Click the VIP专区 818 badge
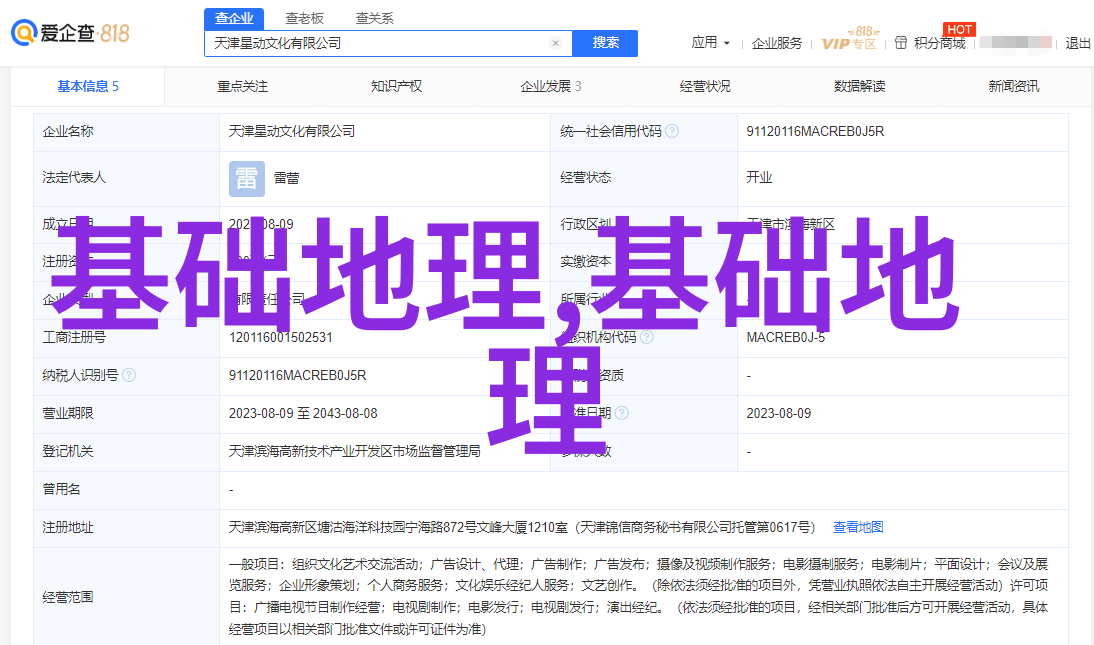 point(849,39)
